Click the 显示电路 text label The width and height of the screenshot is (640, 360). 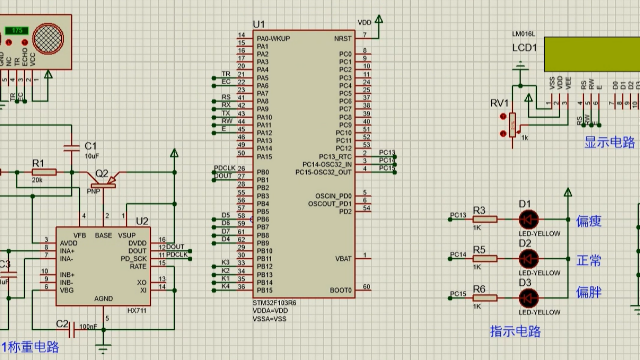coord(609,142)
